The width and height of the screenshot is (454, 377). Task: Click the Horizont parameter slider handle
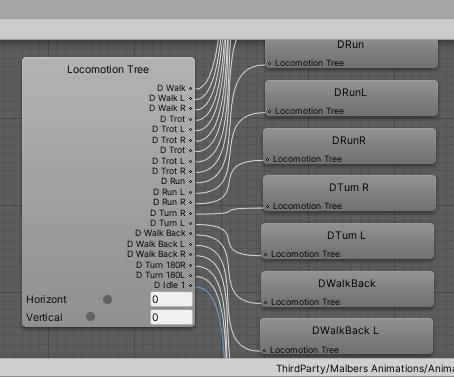[107, 299]
